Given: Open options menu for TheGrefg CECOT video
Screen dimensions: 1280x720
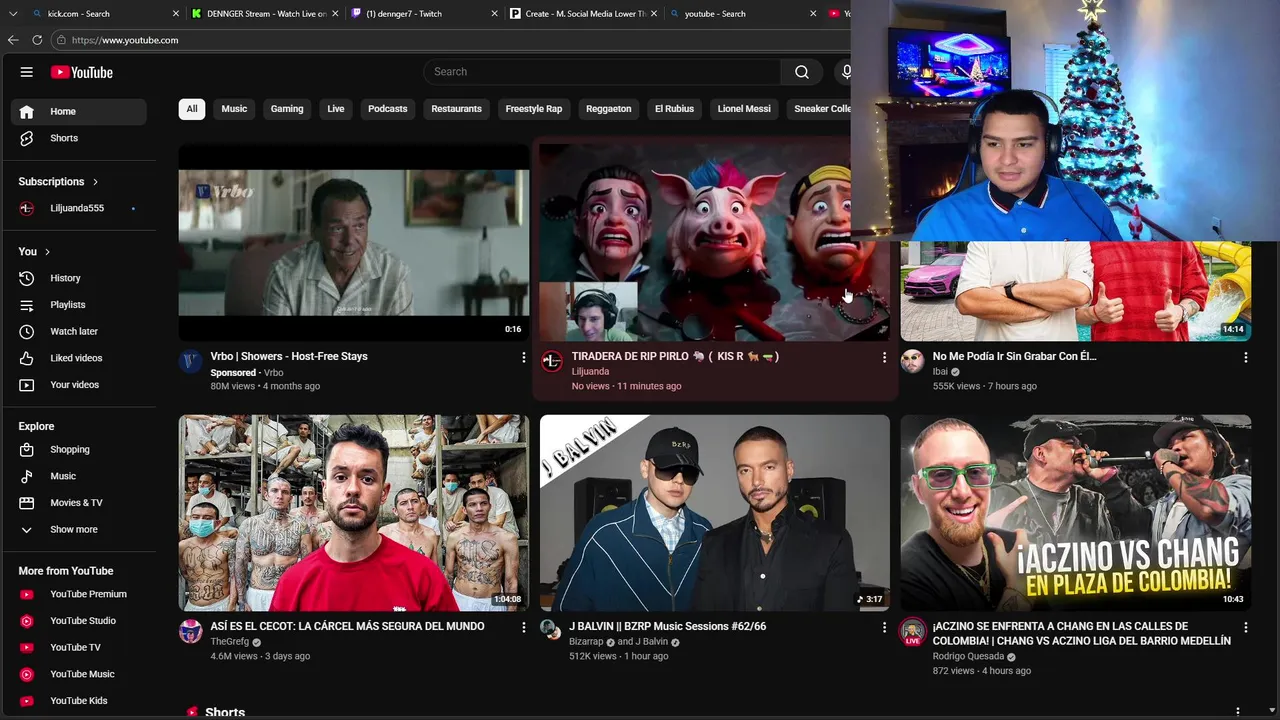Looking at the screenshot, I should 523,627.
